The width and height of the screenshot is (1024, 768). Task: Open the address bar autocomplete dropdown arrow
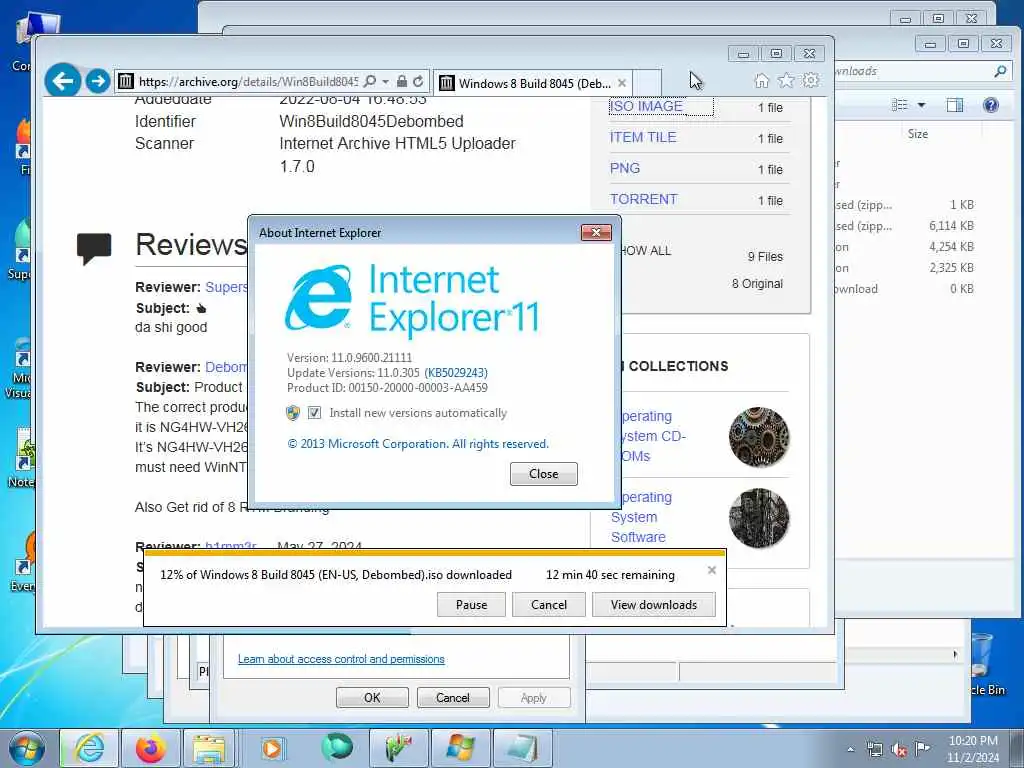click(386, 82)
